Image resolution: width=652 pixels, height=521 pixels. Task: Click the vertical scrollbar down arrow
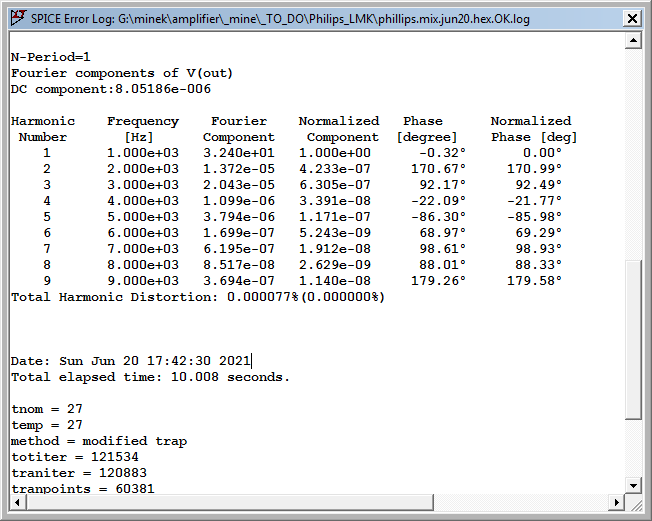[x=633, y=485]
